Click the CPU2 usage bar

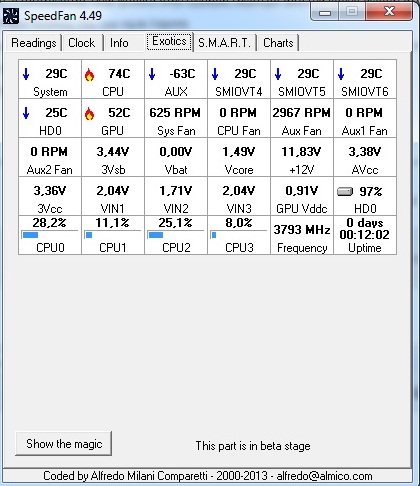[176, 235]
